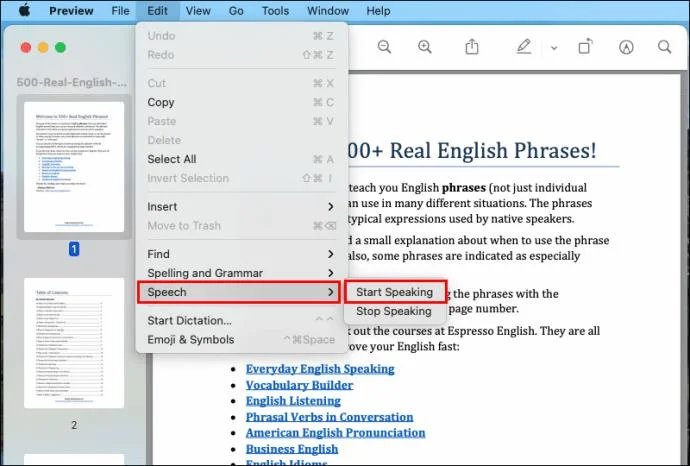Expand Spelling and Grammar submenu

240,273
